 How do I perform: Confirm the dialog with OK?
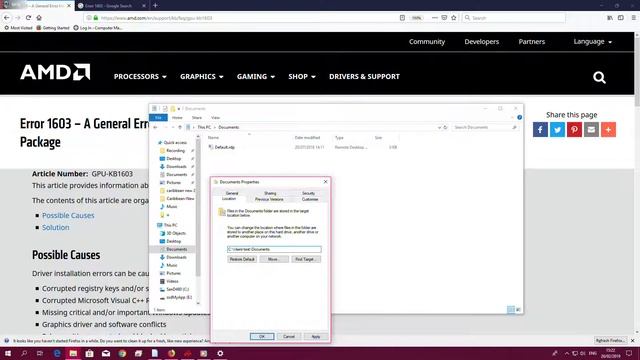(262, 336)
